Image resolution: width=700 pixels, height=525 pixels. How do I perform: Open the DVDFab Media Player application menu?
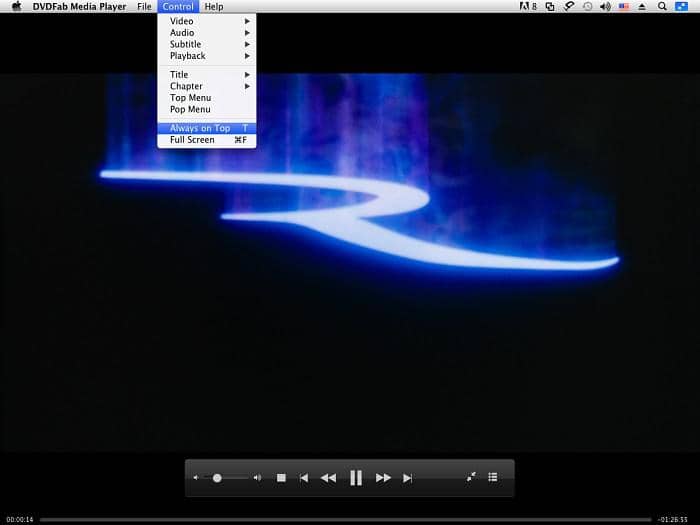[x=79, y=7]
